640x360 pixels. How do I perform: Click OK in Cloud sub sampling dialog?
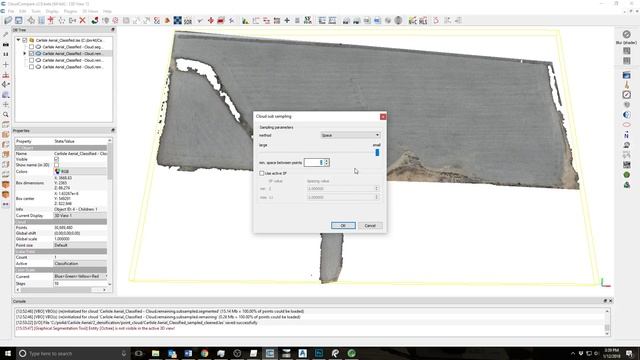point(343,226)
